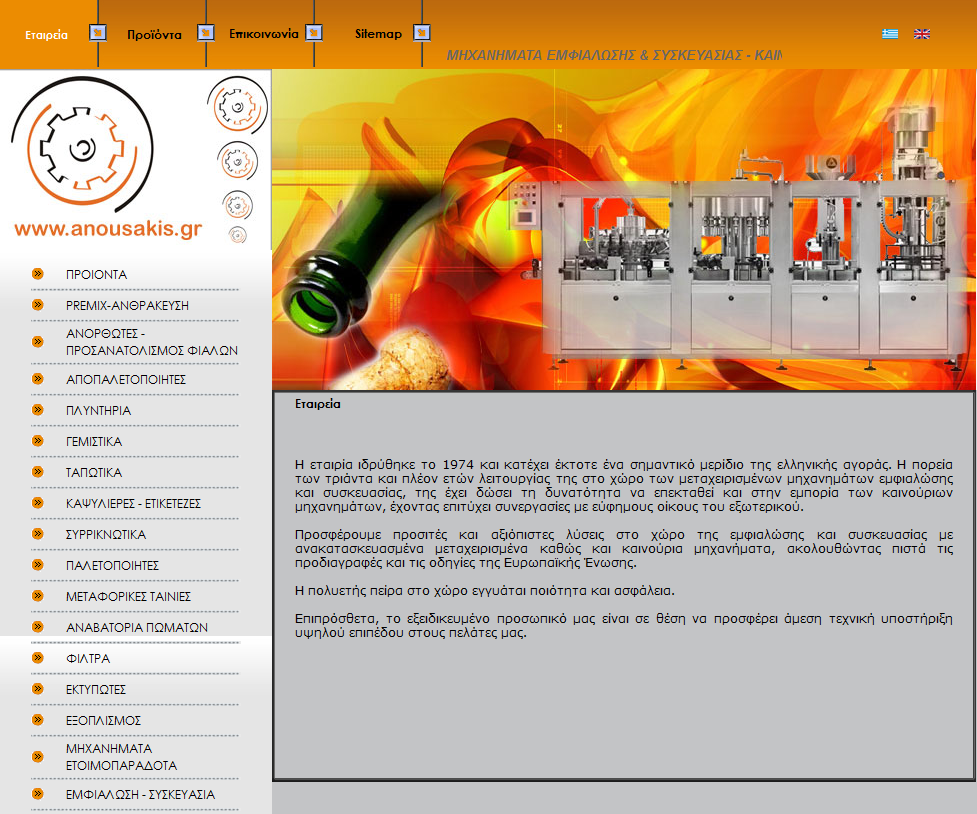Open the Εταιρεία top menu item
977x814 pixels.
click(x=46, y=35)
